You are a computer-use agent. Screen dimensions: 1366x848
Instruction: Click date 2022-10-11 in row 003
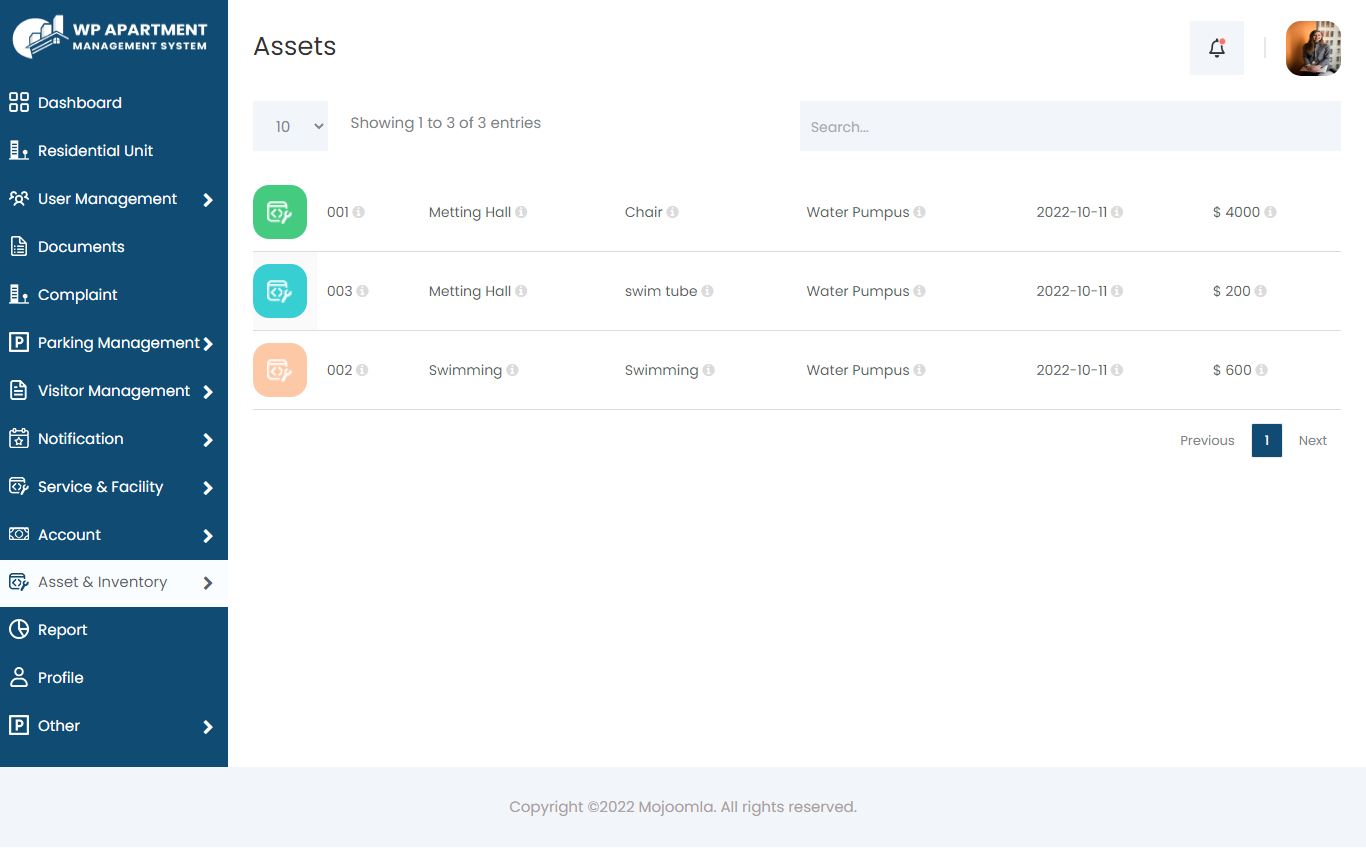(x=1071, y=291)
